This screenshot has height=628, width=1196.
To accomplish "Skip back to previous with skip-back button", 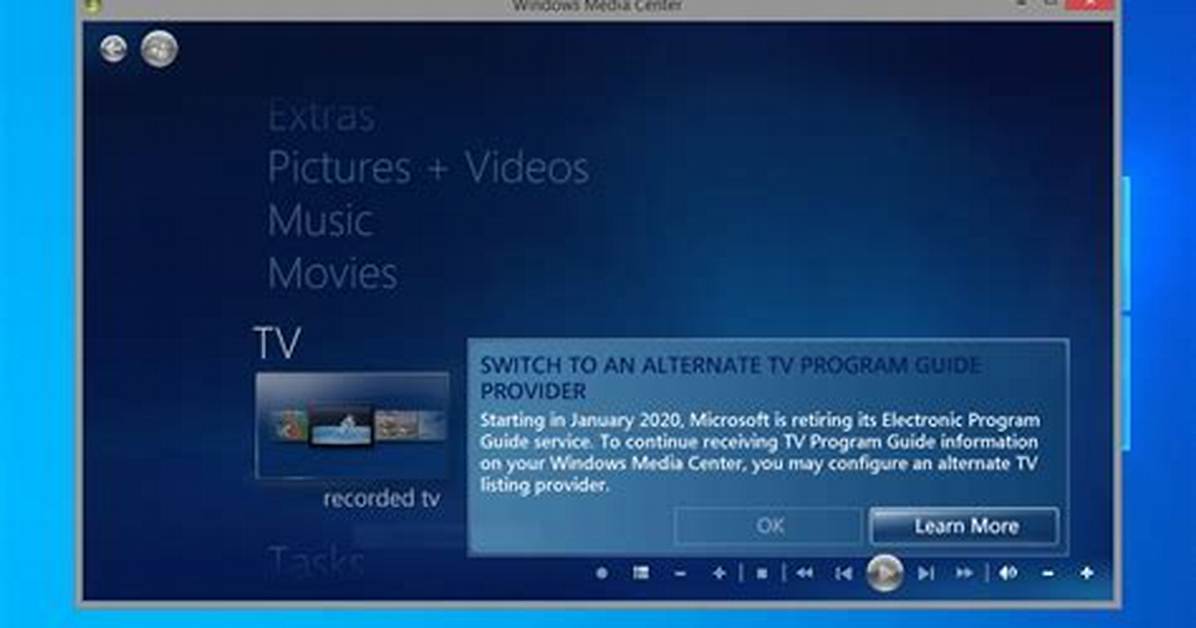I will 843,573.
